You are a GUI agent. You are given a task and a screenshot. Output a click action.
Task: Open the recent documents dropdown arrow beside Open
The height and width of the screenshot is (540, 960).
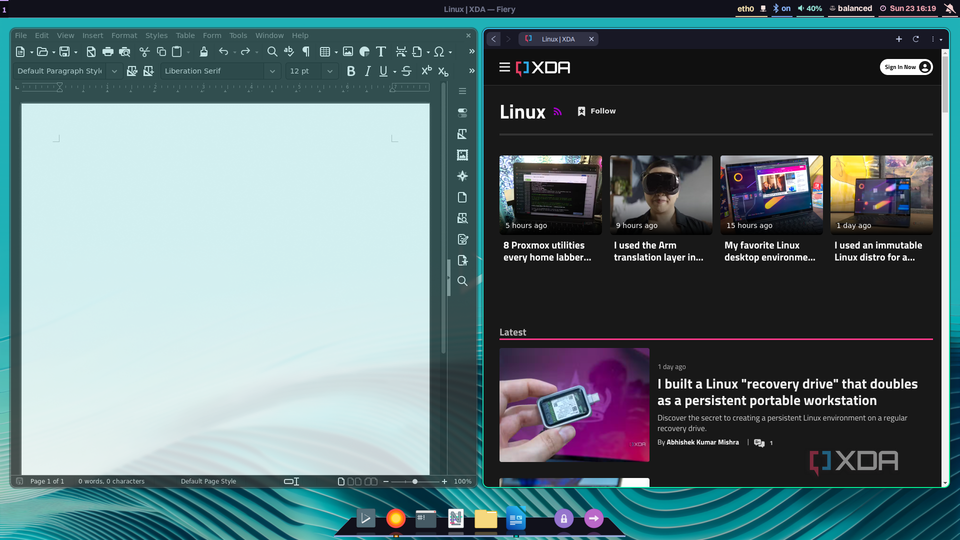point(53,52)
